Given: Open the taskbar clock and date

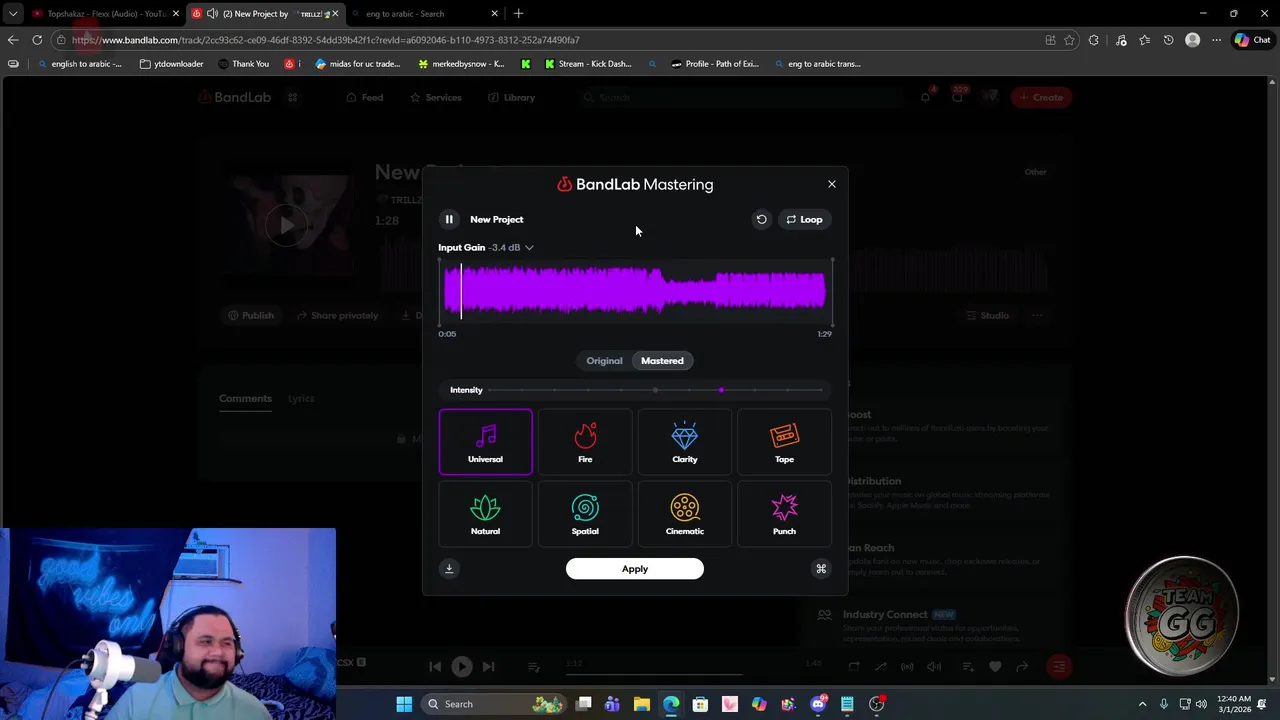Looking at the screenshot, I should [x=1234, y=704].
